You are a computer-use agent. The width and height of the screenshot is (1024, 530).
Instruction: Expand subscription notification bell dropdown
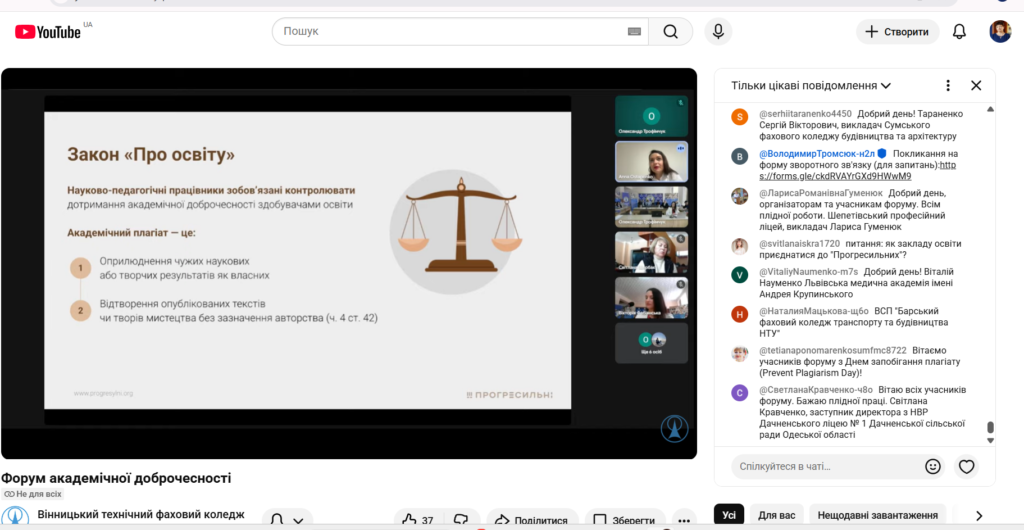point(288,520)
